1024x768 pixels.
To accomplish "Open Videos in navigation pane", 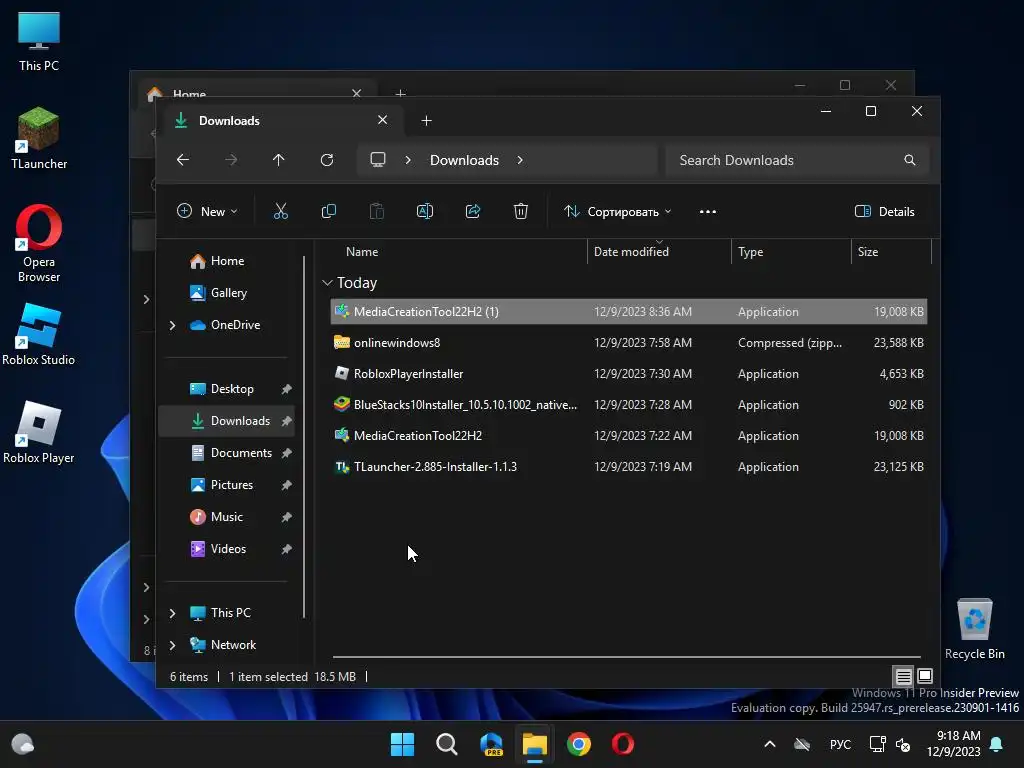I will 227,549.
